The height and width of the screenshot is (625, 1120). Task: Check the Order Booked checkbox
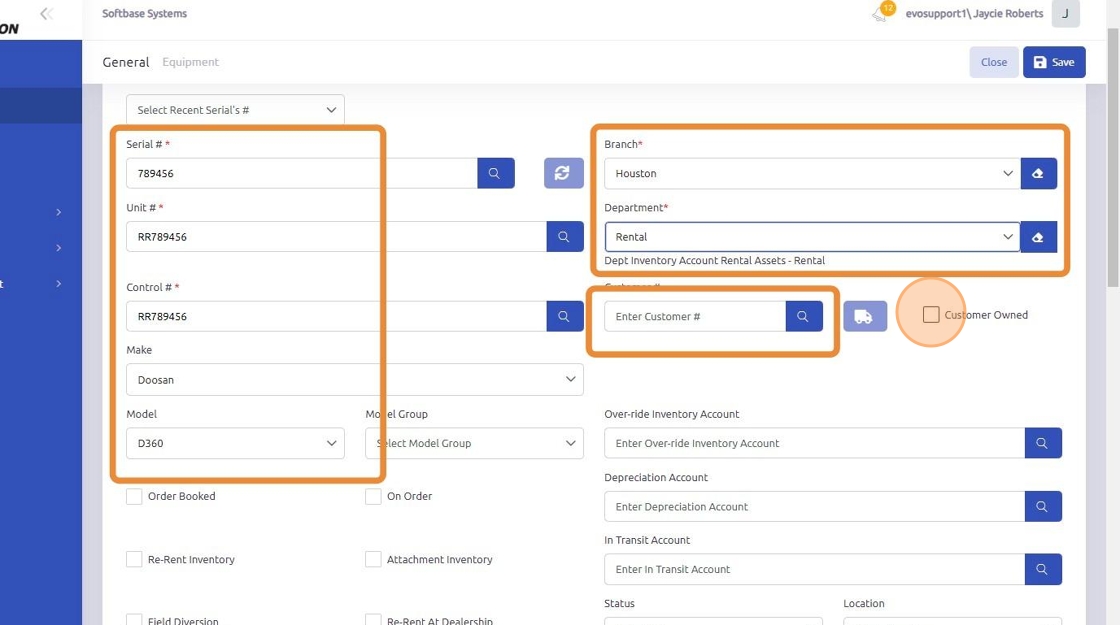[x=134, y=496]
